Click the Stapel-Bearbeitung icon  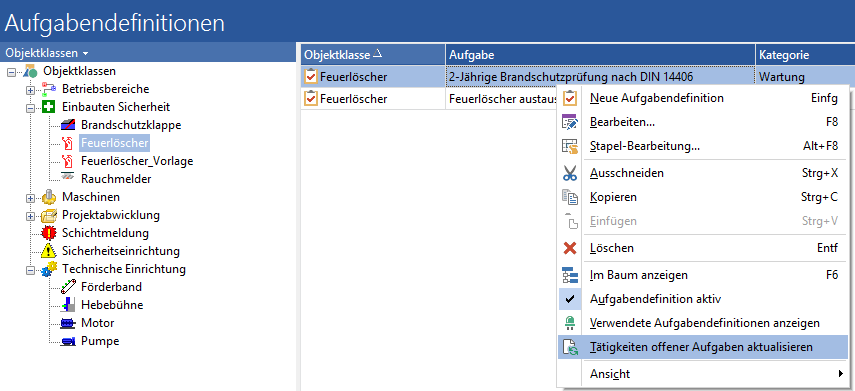pos(570,146)
